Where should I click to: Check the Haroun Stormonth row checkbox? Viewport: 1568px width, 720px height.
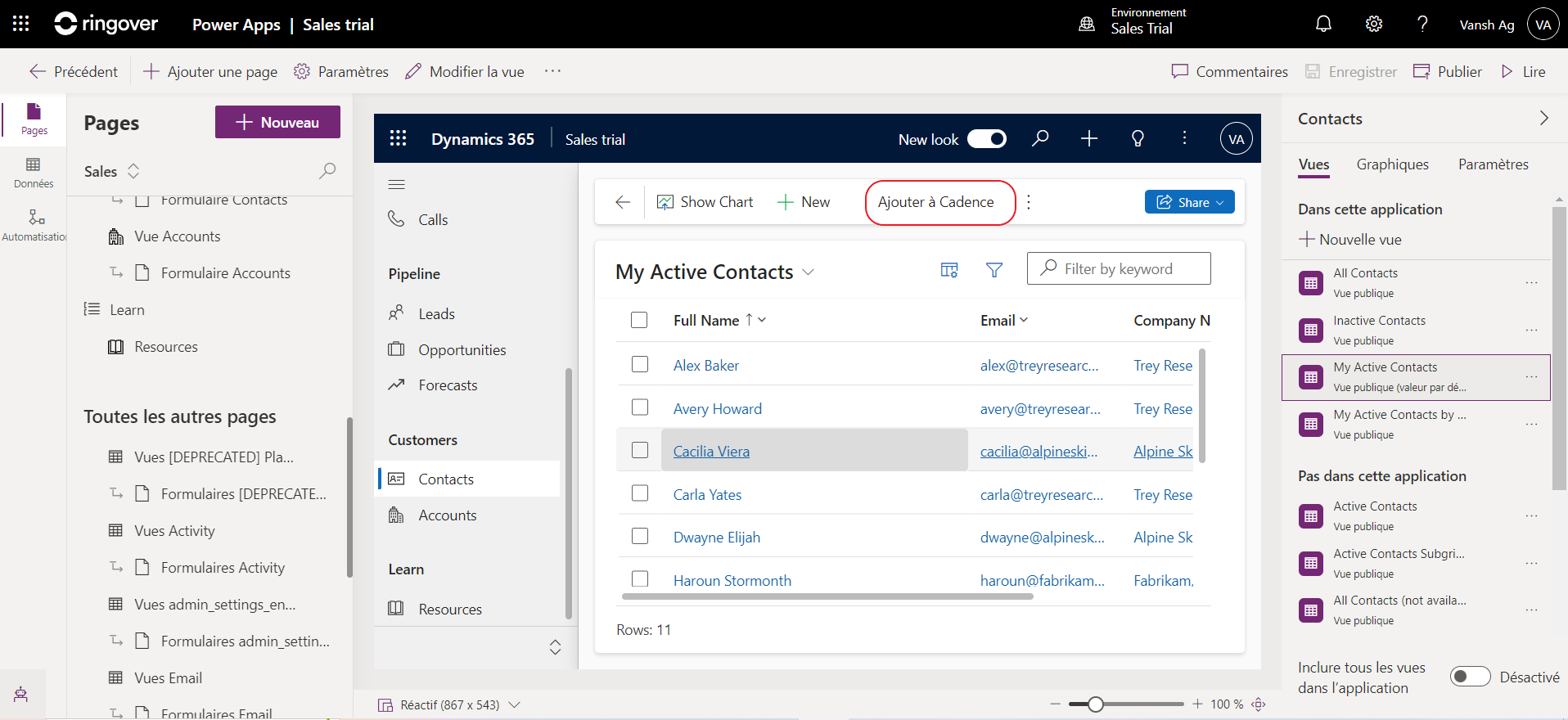pyautogui.click(x=640, y=579)
